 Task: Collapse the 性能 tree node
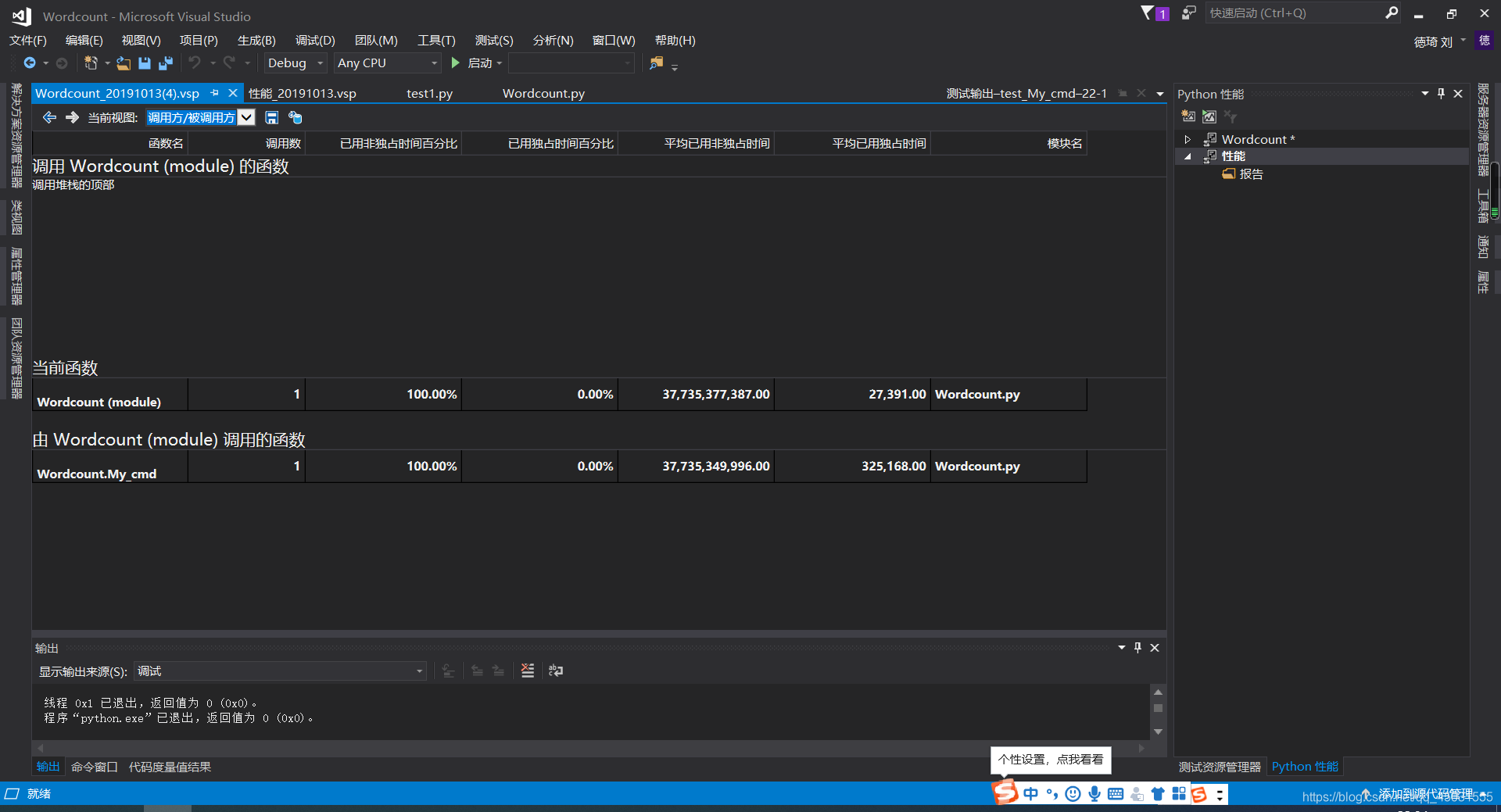click(x=1188, y=156)
